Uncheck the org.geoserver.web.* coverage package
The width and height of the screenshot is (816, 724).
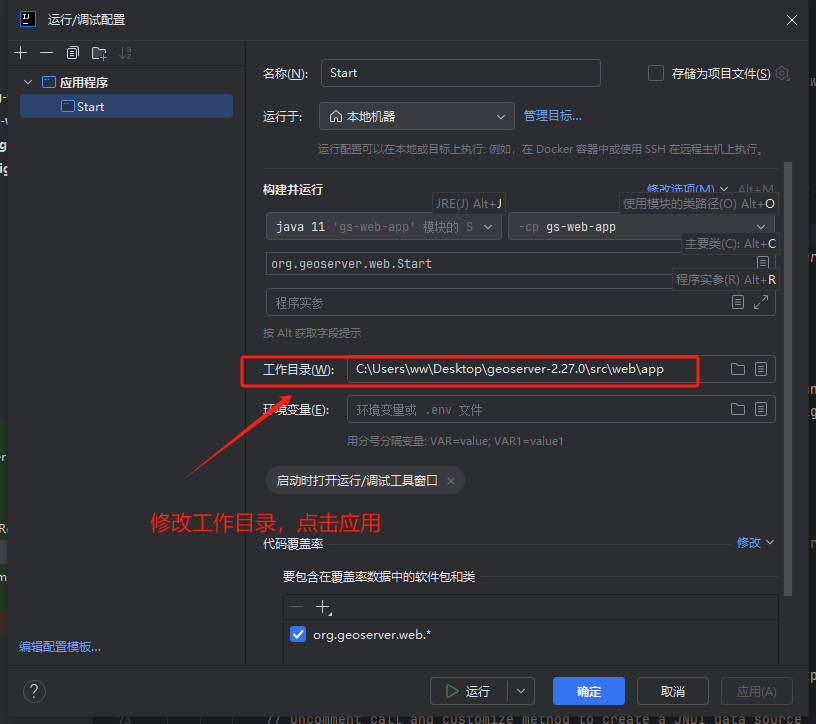click(297, 633)
